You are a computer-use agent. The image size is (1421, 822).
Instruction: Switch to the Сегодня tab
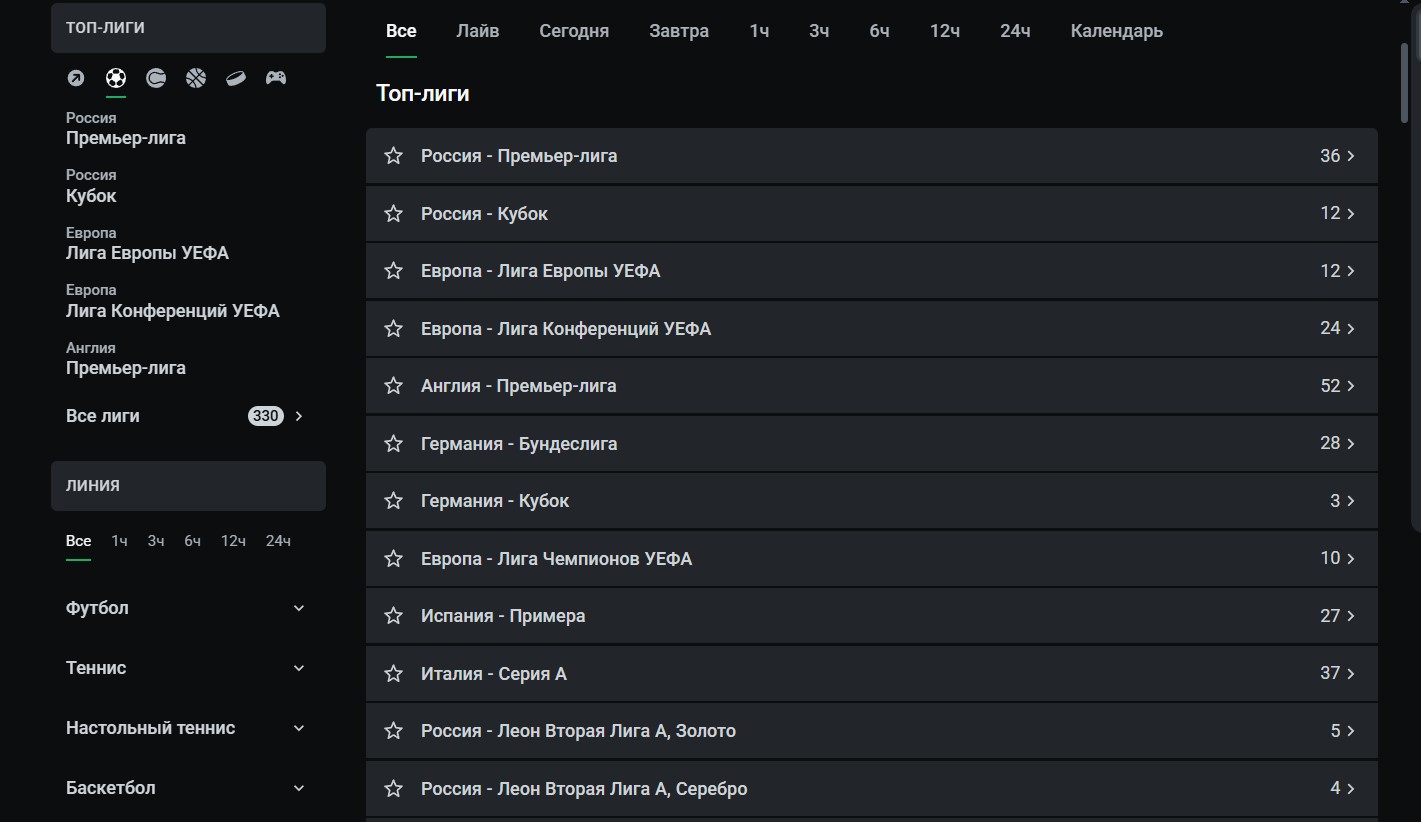pos(574,31)
